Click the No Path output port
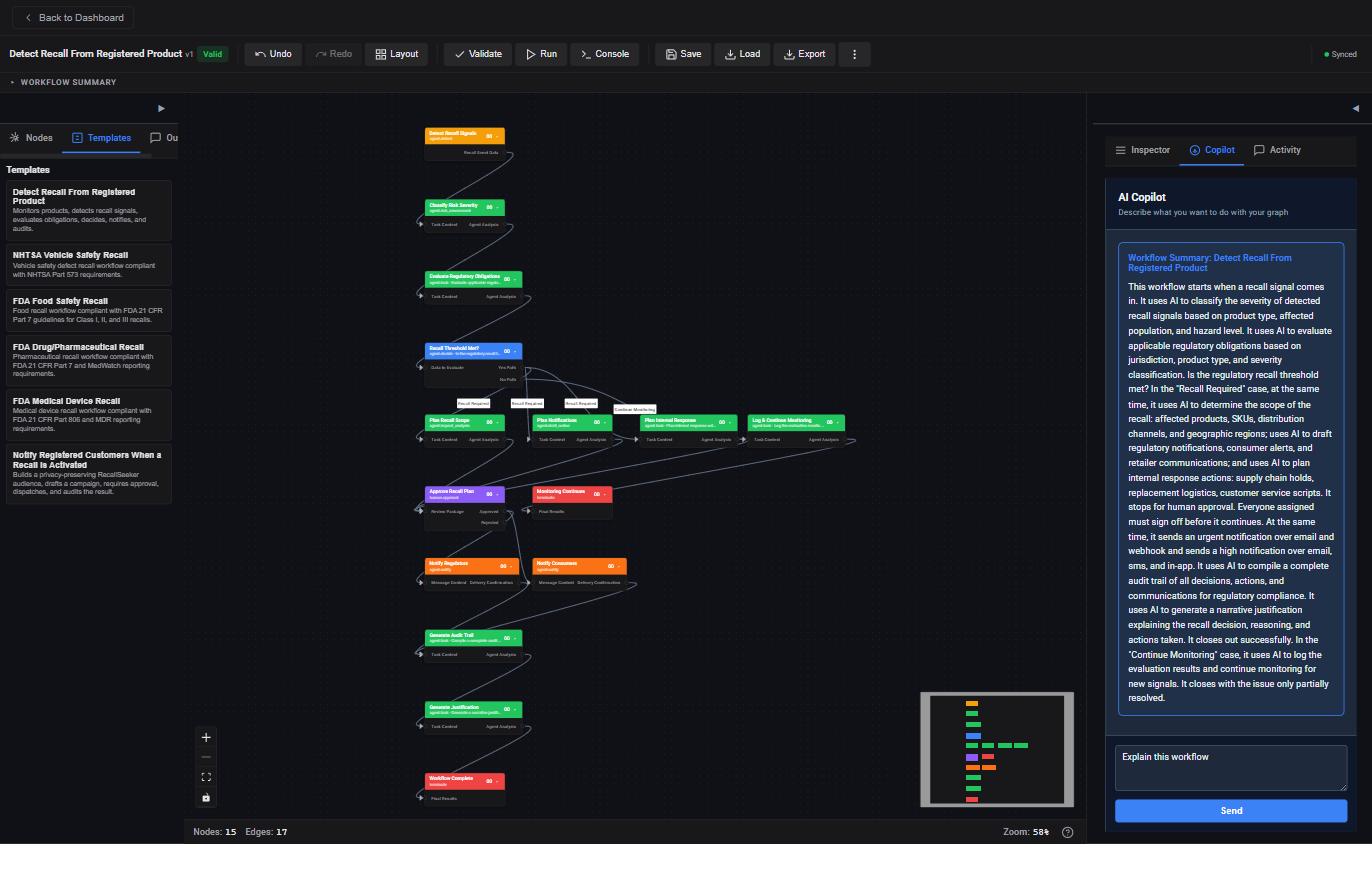This screenshot has height=875, width=1372. tap(508, 380)
